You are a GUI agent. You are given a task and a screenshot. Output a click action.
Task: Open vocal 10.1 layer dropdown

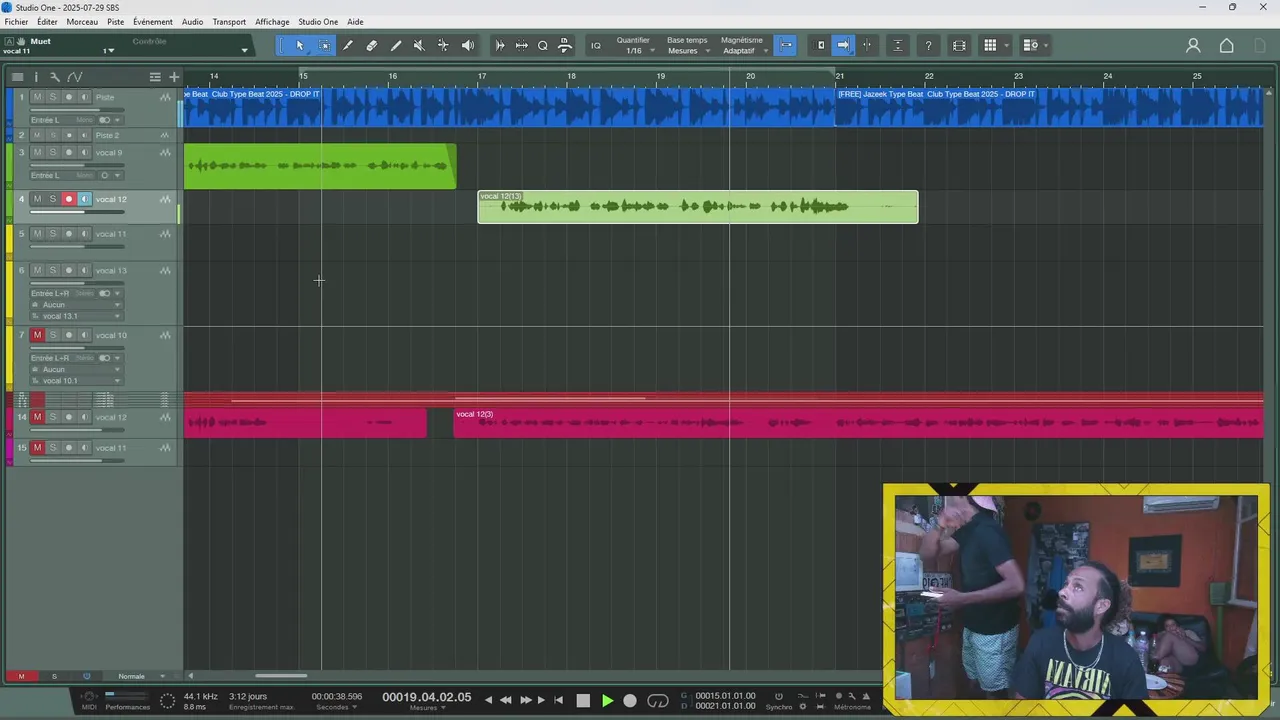(76, 381)
